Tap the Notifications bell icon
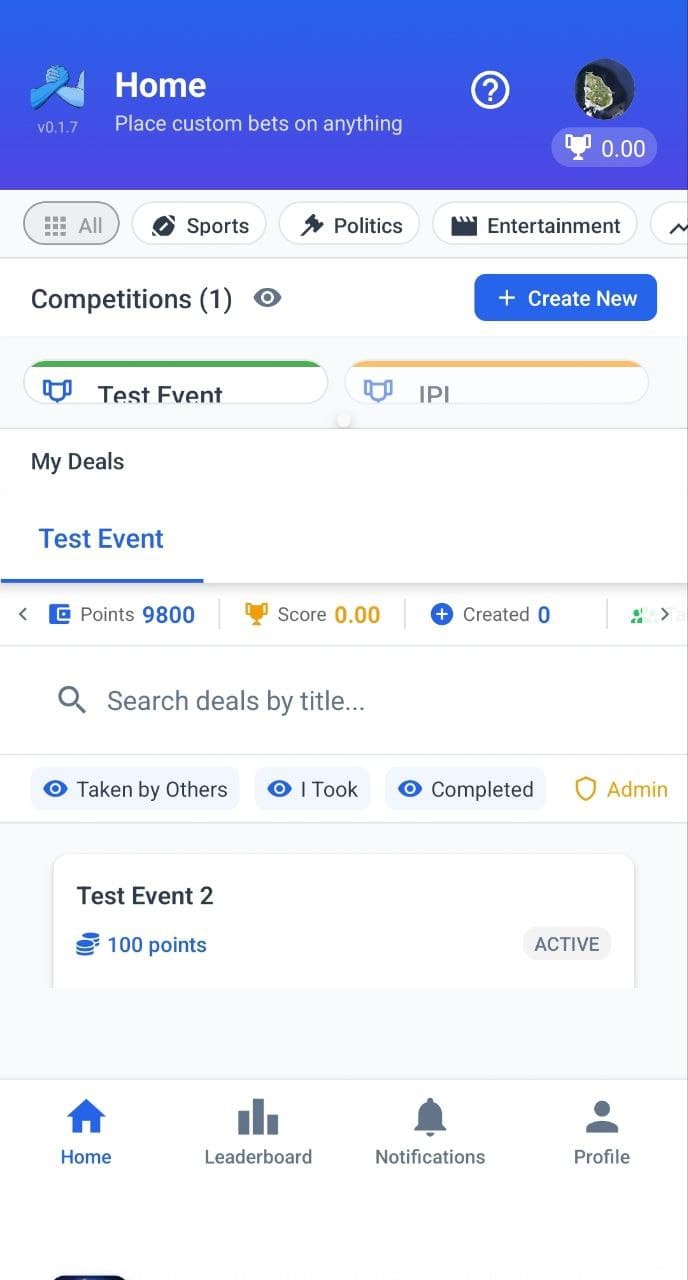 tap(429, 1115)
